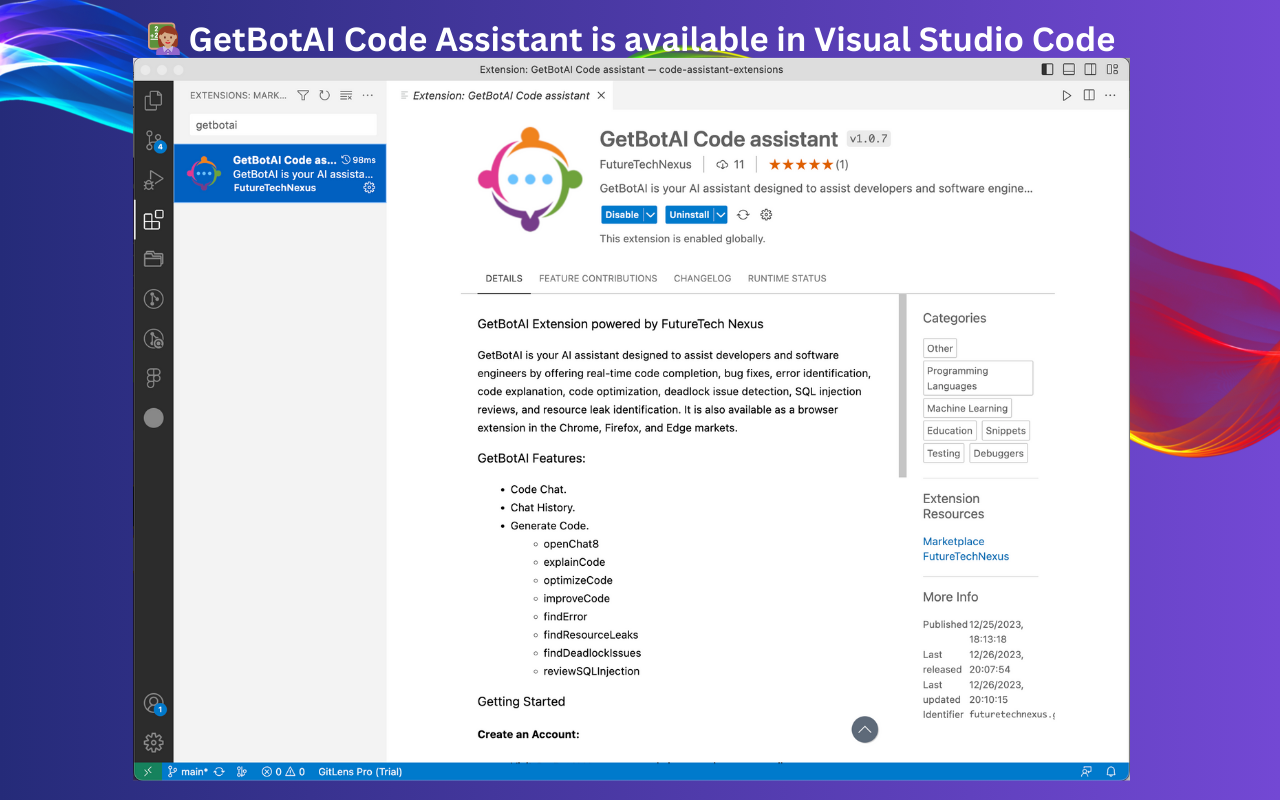Click the FutureTechNexus publisher name in header
Viewport: 1280px width, 800px height.
click(645, 164)
